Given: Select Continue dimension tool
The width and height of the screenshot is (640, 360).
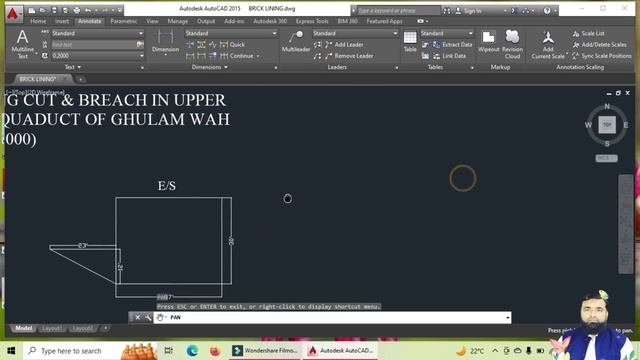Looking at the screenshot, I should click(237, 56).
